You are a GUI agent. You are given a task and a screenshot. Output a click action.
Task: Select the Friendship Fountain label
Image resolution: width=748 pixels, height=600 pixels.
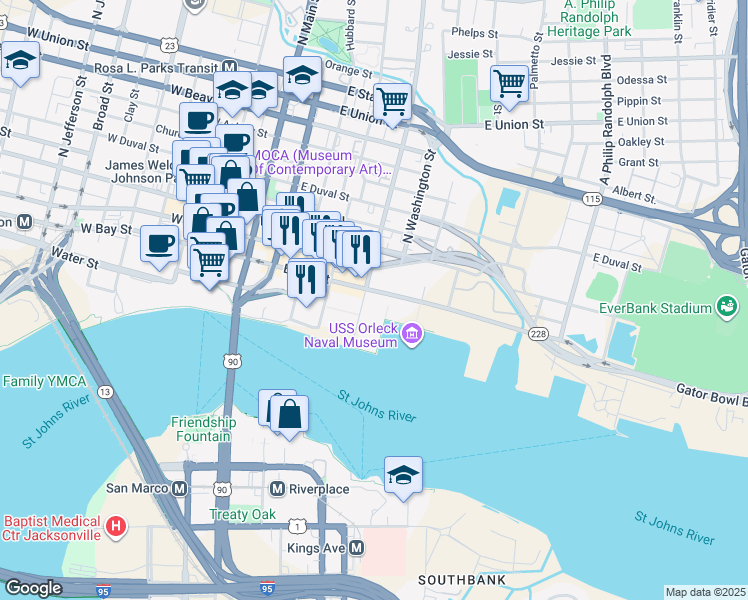[204, 429]
